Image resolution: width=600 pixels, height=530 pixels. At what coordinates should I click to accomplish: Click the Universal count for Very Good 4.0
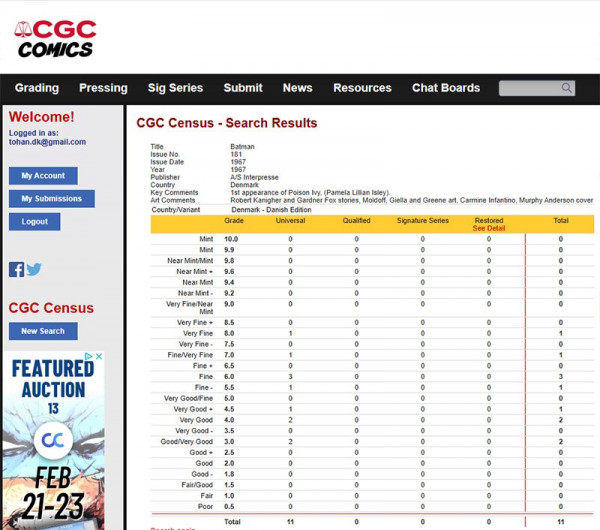tap(290, 420)
